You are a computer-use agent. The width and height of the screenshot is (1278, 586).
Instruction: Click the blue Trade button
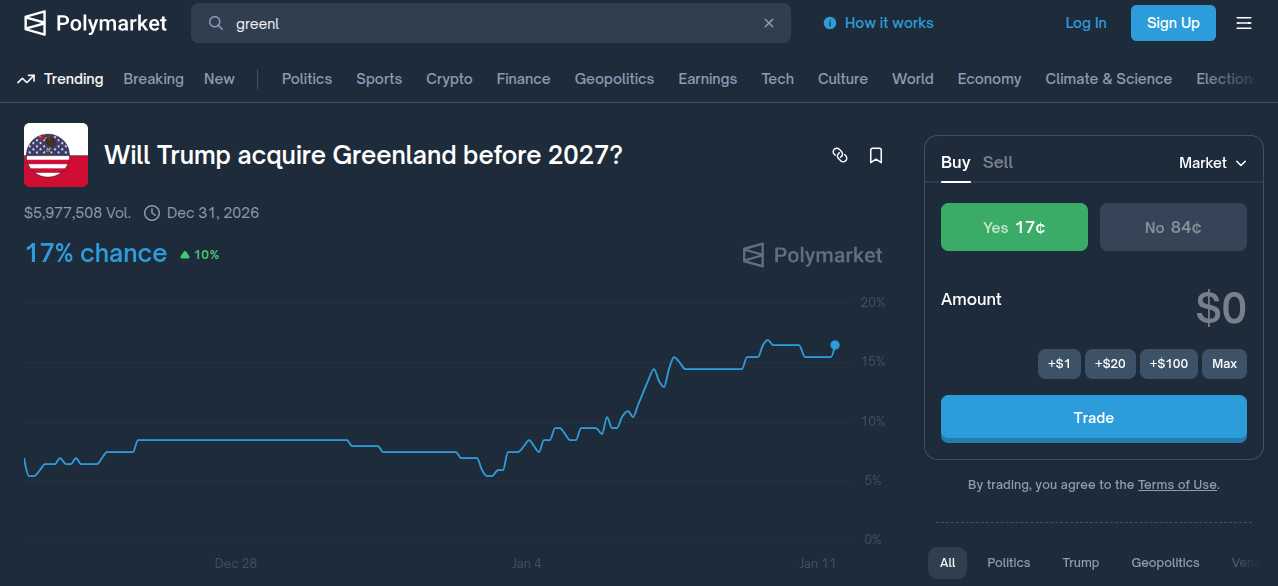(x=1093, y=418)
